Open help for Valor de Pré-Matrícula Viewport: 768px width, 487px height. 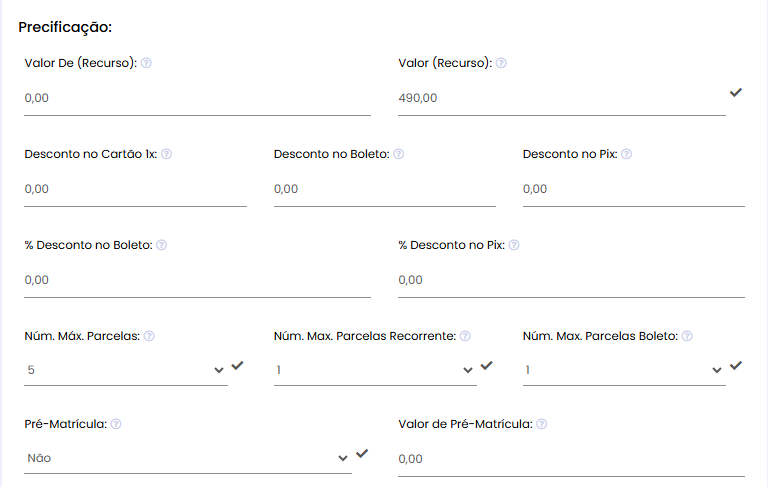[x=542, y=424]
